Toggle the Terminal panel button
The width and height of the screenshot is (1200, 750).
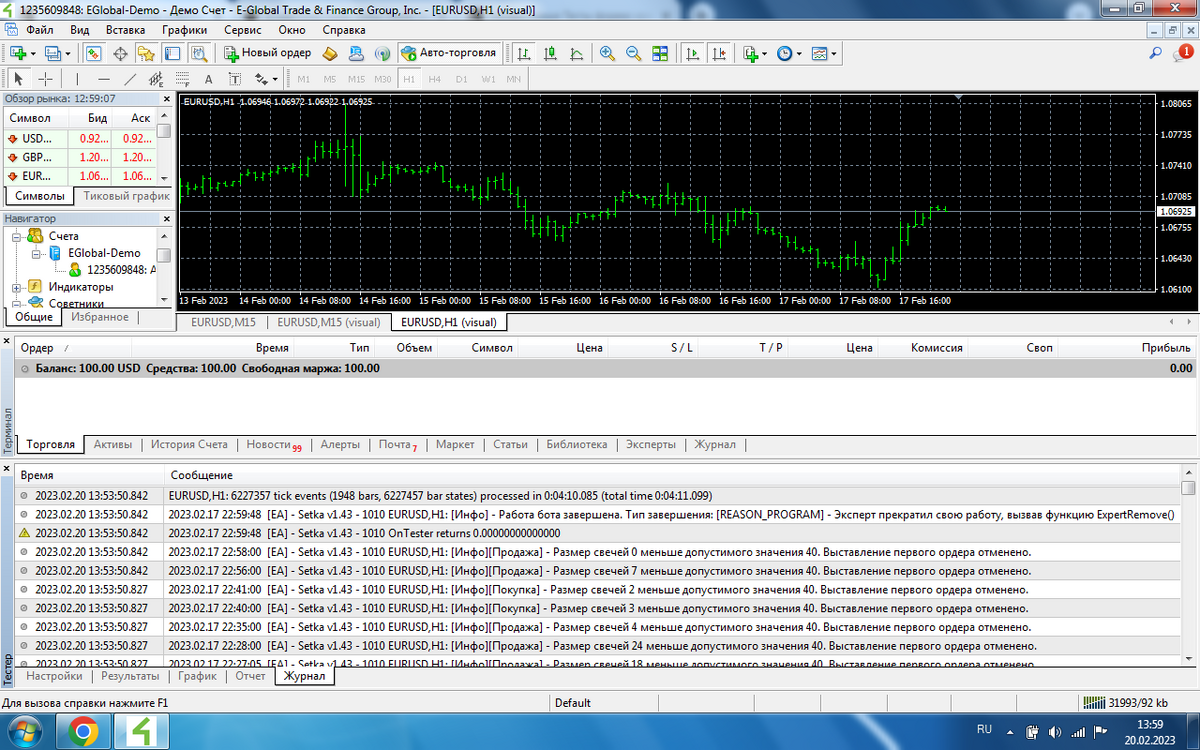tap(172, 53)
